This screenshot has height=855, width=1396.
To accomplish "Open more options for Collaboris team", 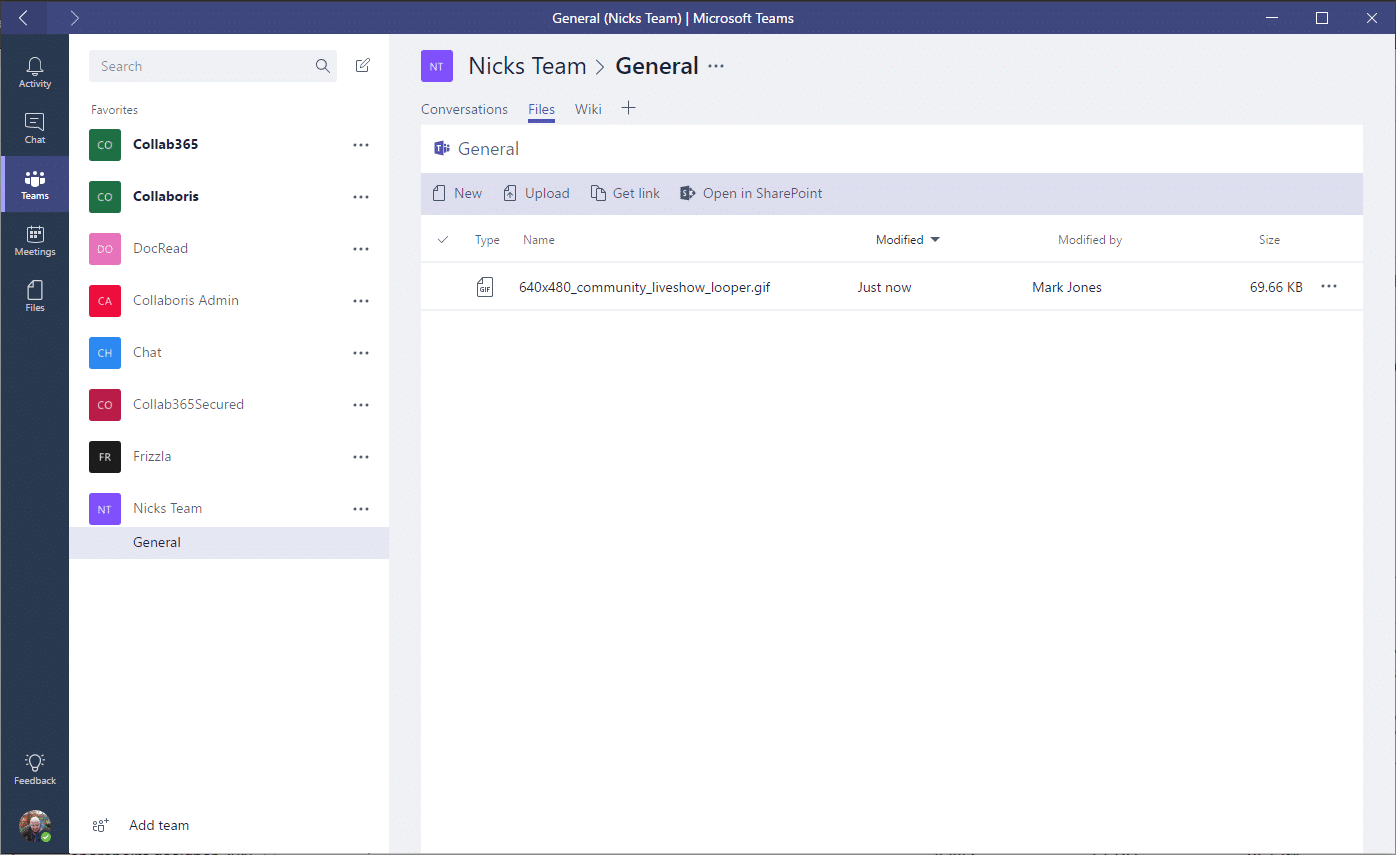I will click(x=361, y=197).
